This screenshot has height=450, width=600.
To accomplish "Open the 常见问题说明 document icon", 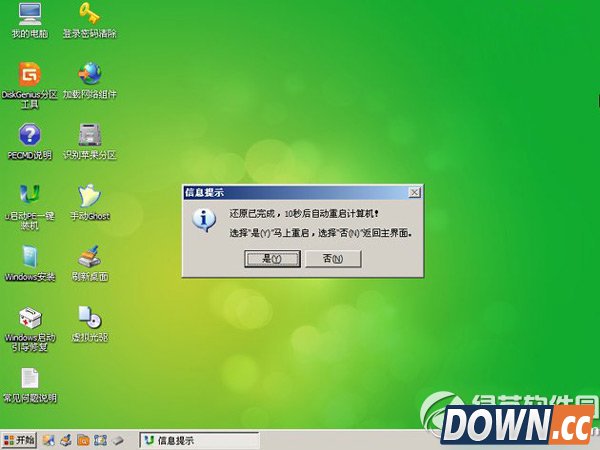I will click(x=29, y=385).
